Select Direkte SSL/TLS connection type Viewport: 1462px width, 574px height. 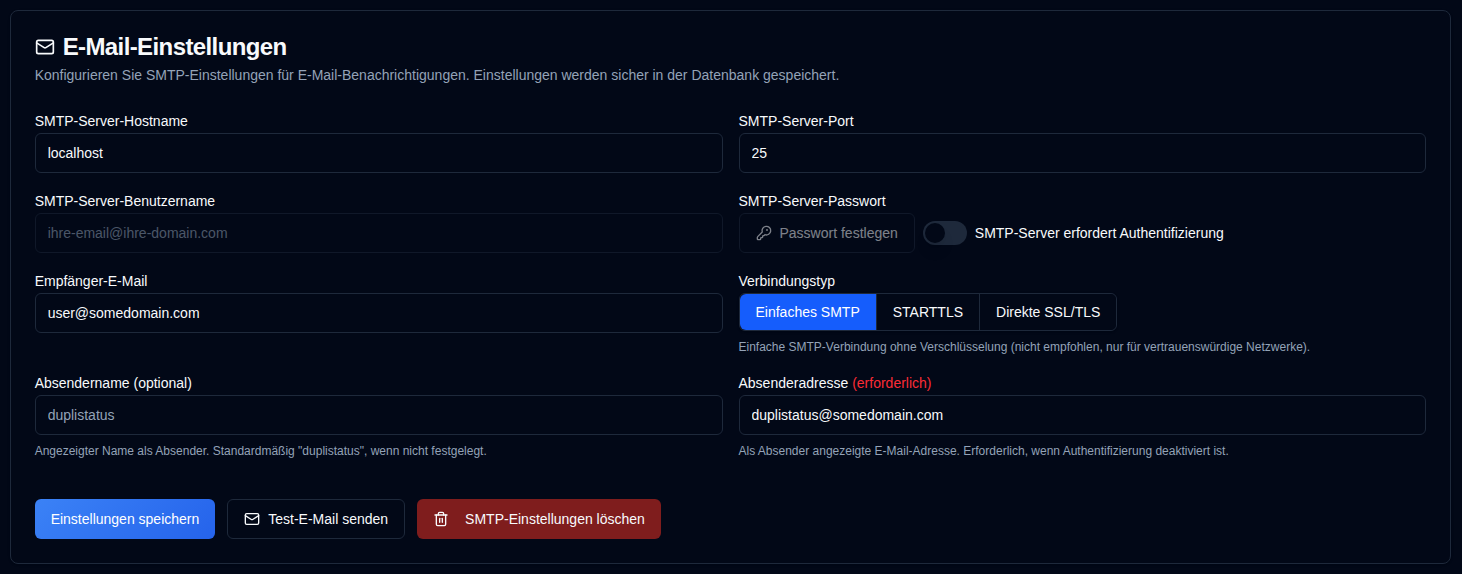(1048, 312)
